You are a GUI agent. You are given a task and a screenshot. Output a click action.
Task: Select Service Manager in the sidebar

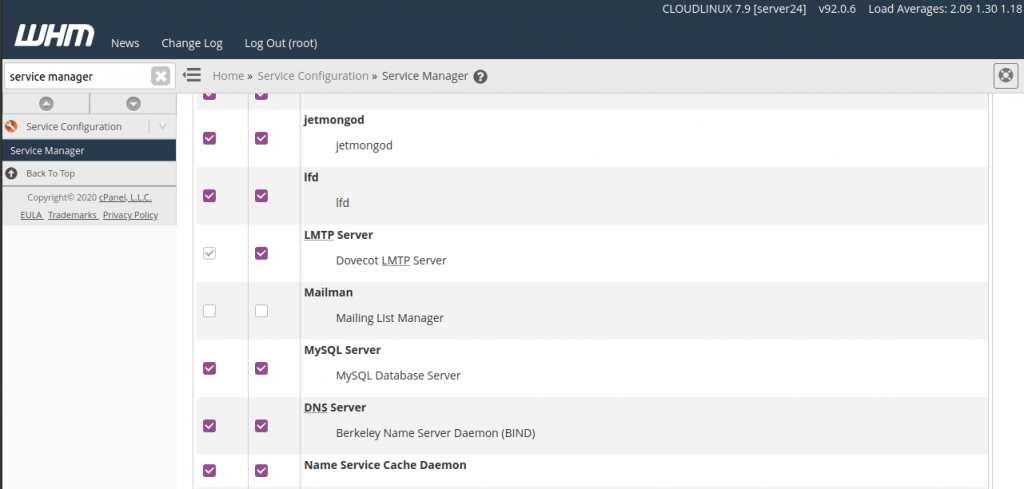click(x=88, y=150)
